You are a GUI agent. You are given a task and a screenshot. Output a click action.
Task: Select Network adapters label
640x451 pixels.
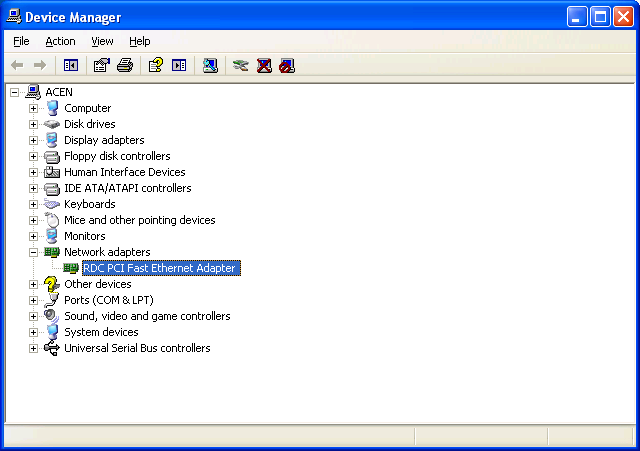107,252
